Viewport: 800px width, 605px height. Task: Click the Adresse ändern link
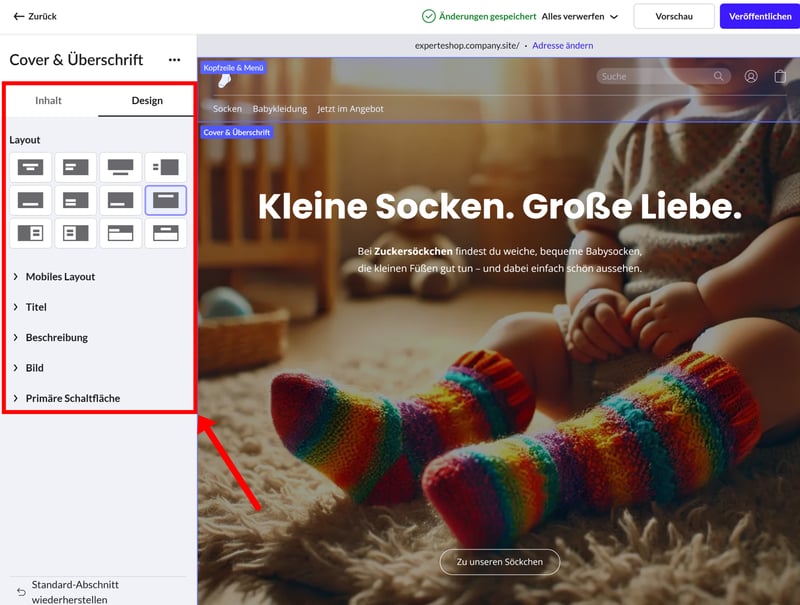tap(563, 45)
